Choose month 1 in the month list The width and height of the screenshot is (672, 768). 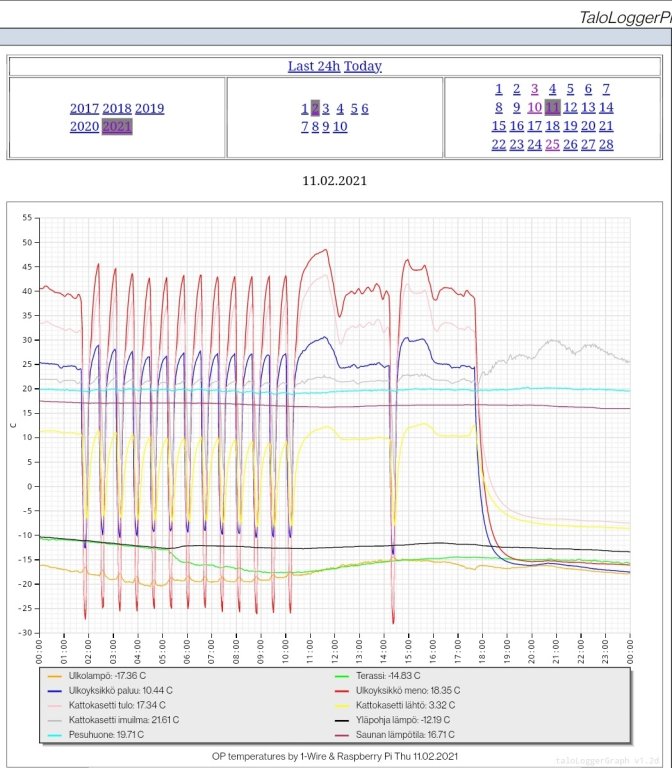pyautogui.click(x=304, y=108)
